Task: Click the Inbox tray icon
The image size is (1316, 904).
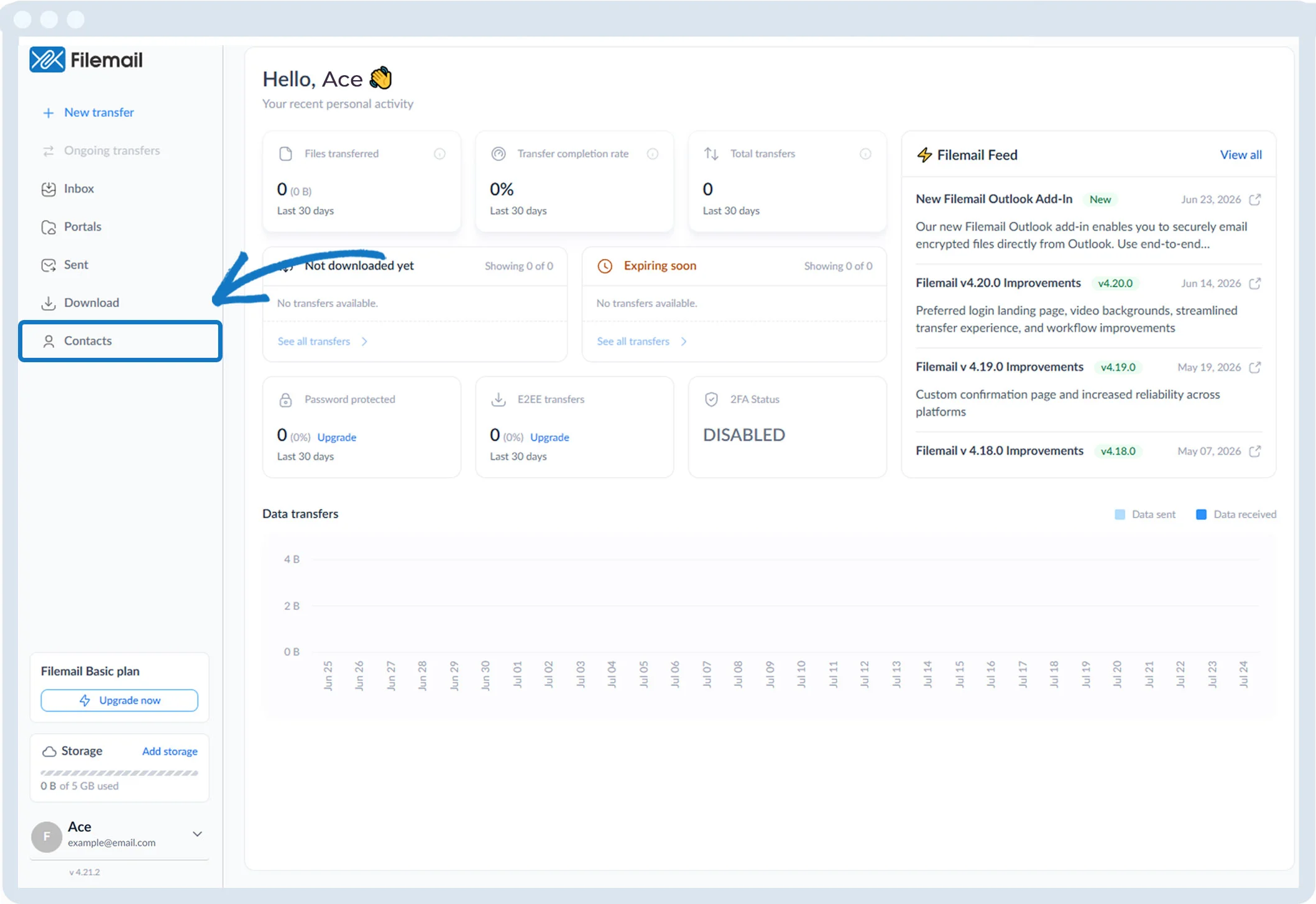Action: click(x=48, y=189)
